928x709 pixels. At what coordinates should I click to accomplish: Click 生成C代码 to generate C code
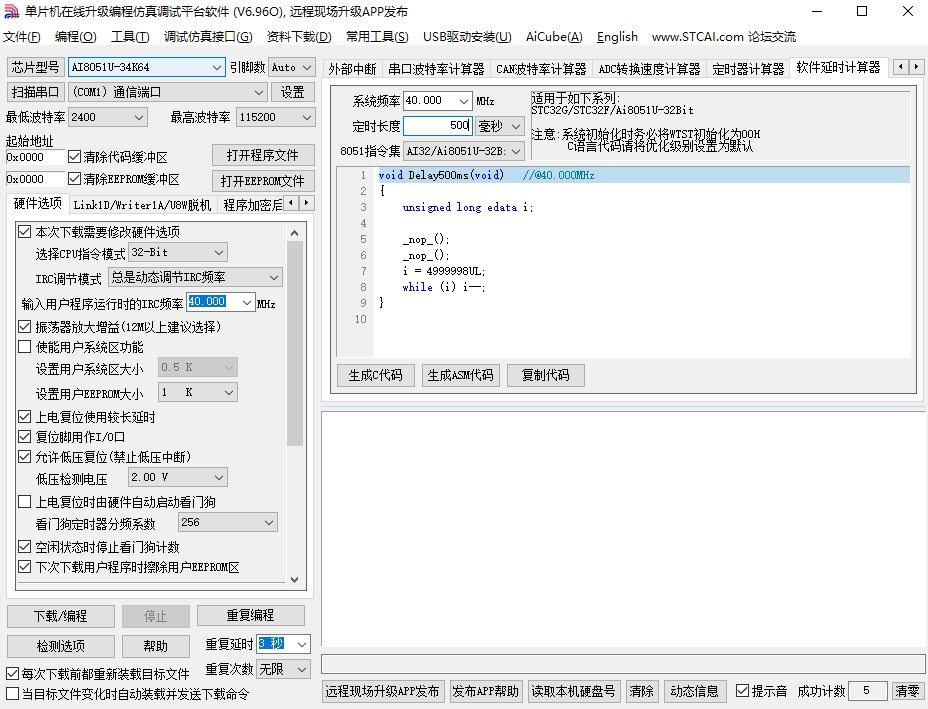[x=375, y=375]
